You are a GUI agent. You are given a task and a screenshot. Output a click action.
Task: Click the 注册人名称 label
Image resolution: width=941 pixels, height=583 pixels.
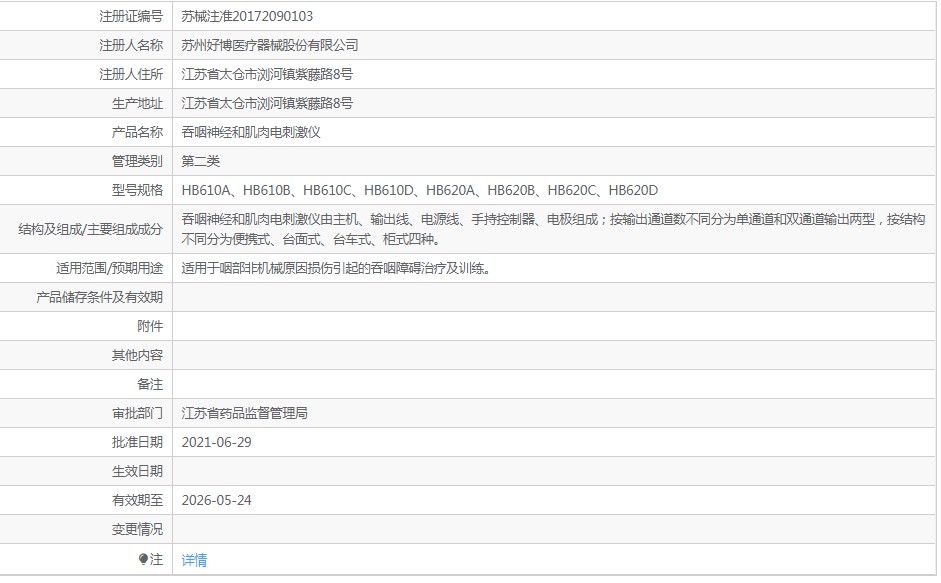pos(131,45)
